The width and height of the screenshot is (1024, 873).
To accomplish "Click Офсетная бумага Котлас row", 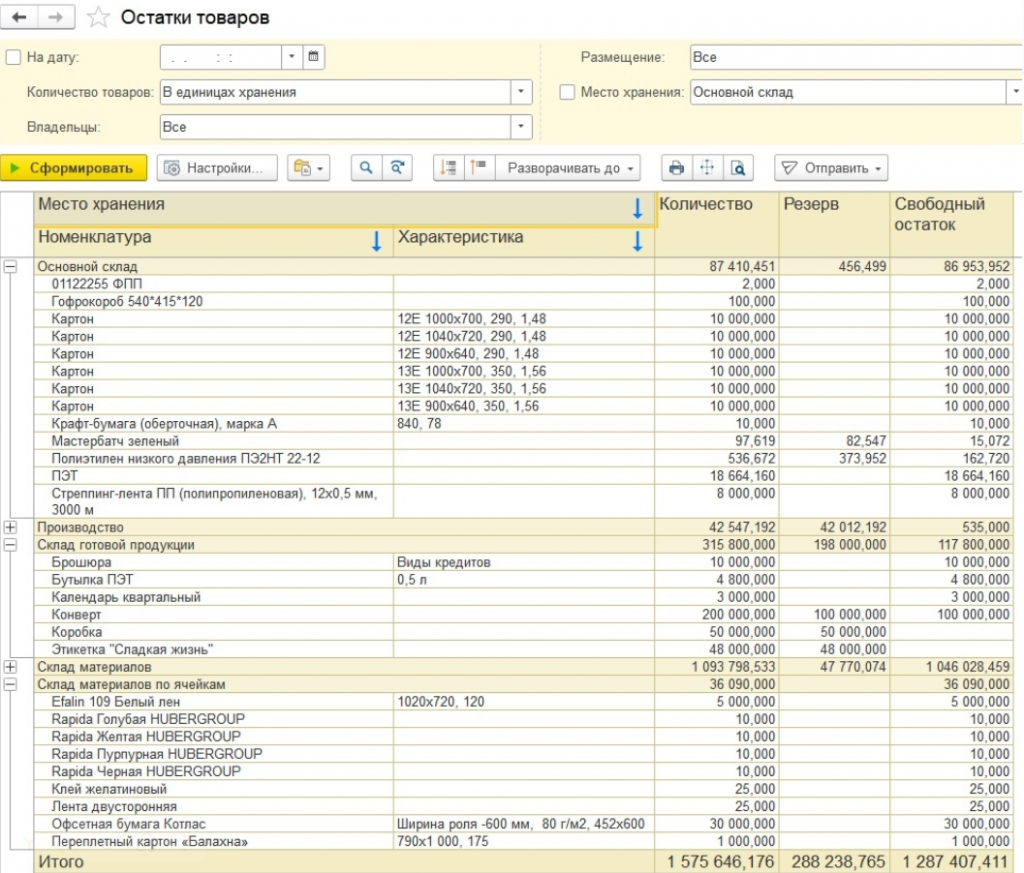I will coord(522,824).
